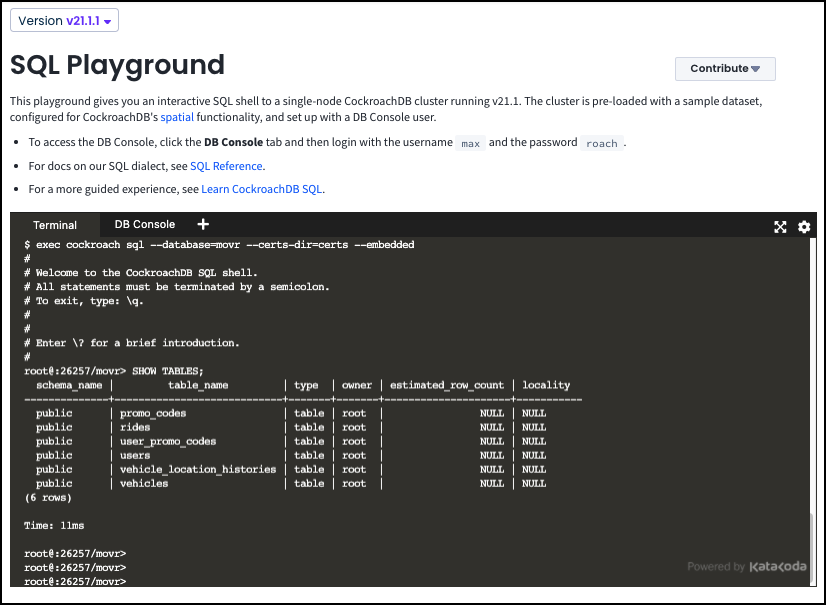
Task: Open the terminal settings gear icon
Action: pyautogui.click(x=804, y=227)
